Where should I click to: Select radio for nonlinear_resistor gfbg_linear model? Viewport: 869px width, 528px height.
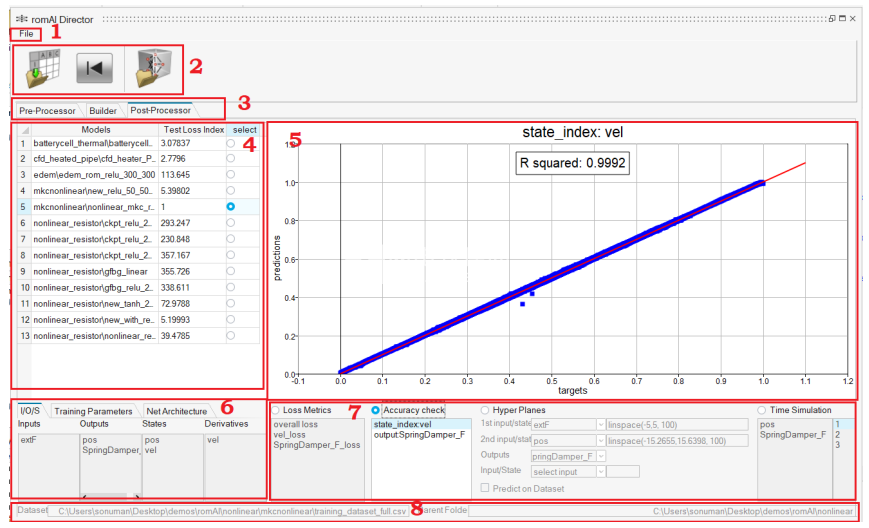231,271
